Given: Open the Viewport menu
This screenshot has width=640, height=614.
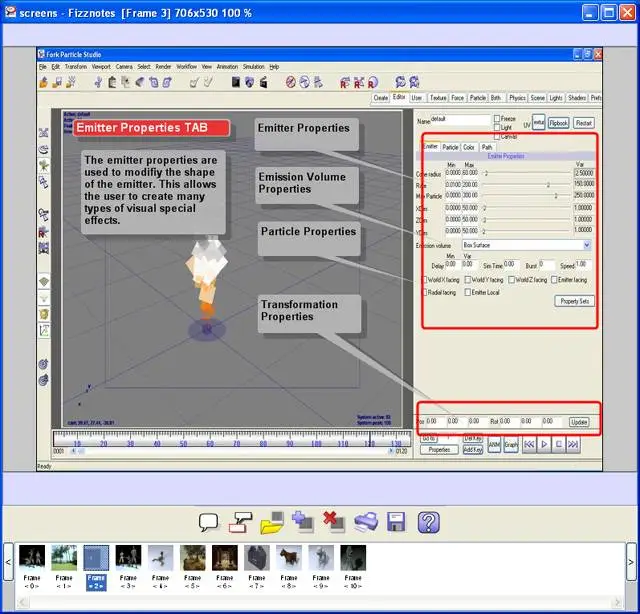Looking at the screenshot, I should pyautogui.click(x=101, y=67).
